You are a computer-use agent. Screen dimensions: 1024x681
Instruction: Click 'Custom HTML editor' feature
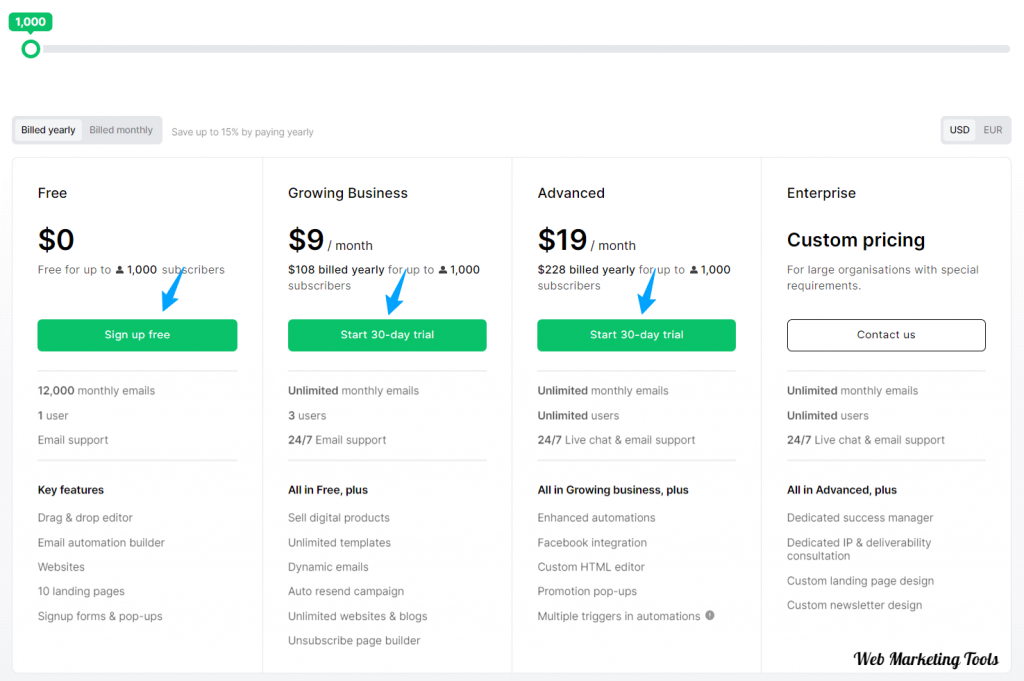(591, 567)
